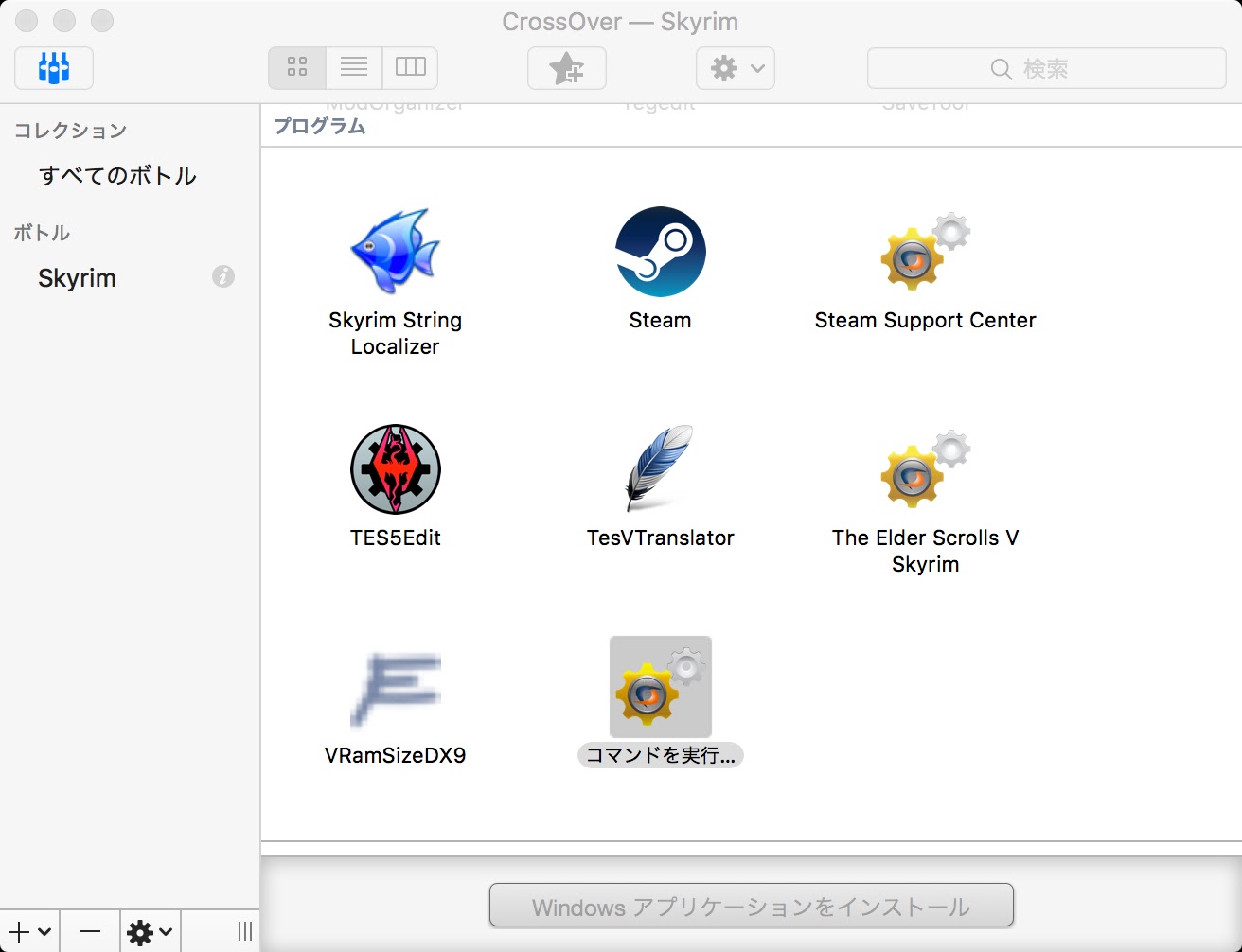Open the add bottle plus menu
The image size is (1242, 952).
coord(30,932)
